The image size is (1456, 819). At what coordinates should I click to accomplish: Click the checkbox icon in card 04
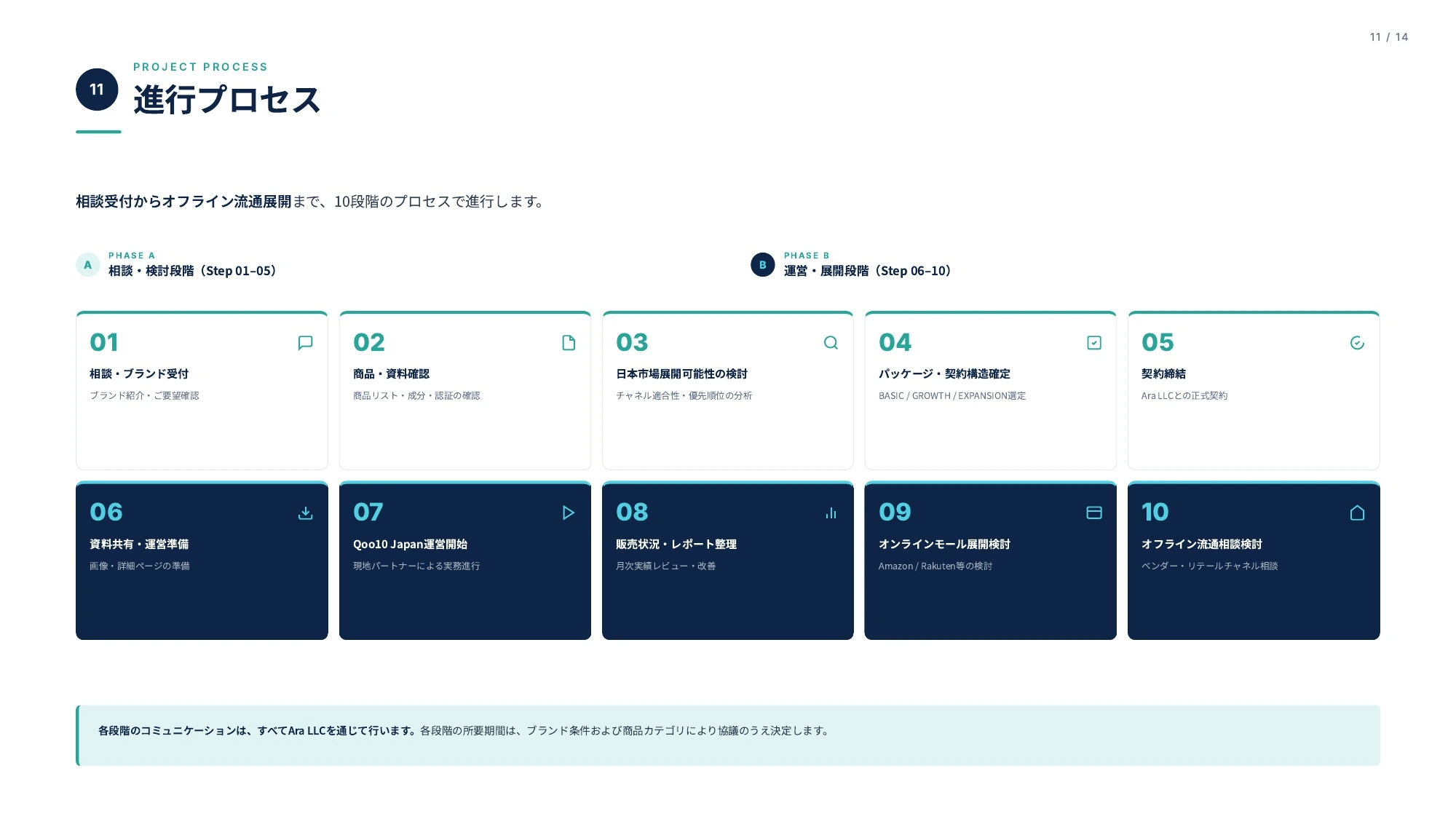click(1094, 343)
